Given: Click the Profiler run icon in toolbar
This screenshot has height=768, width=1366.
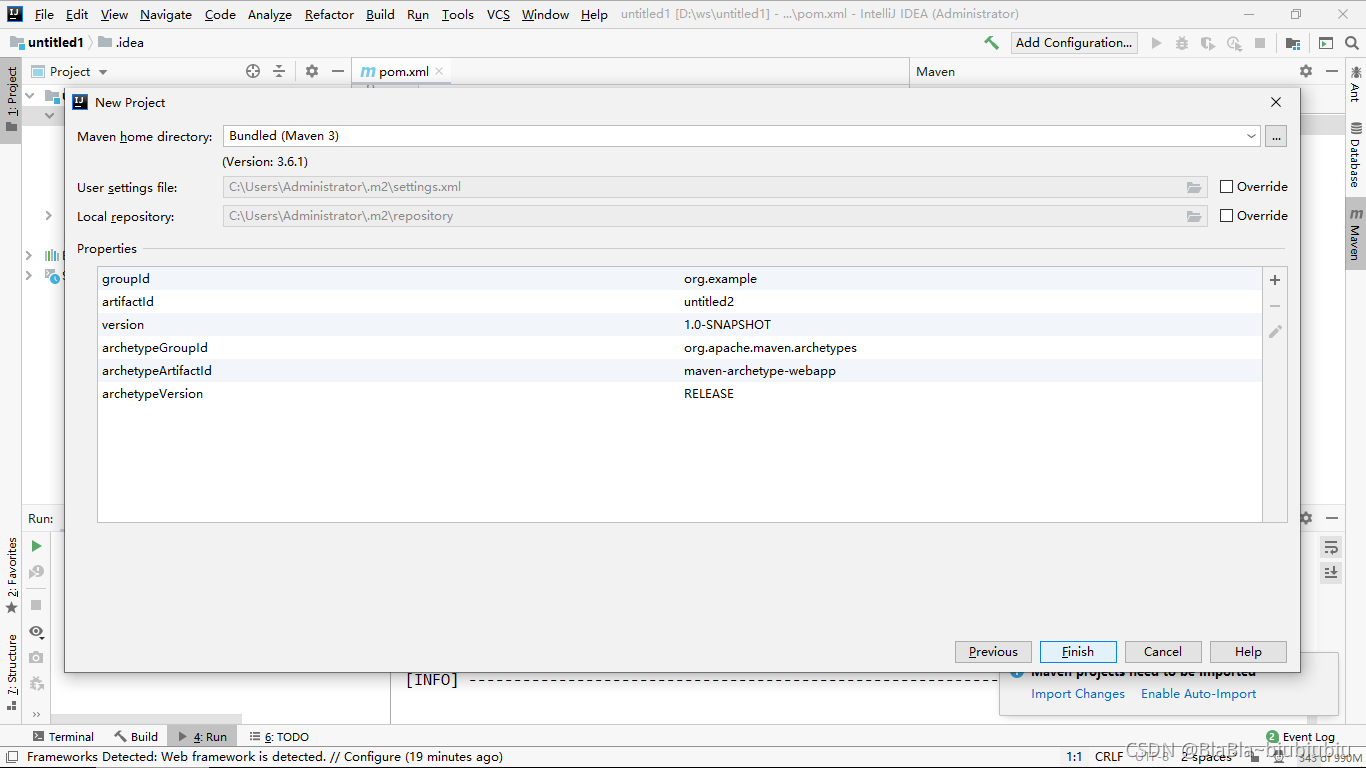Looking at the screenshot, I should coord(1234,43).
